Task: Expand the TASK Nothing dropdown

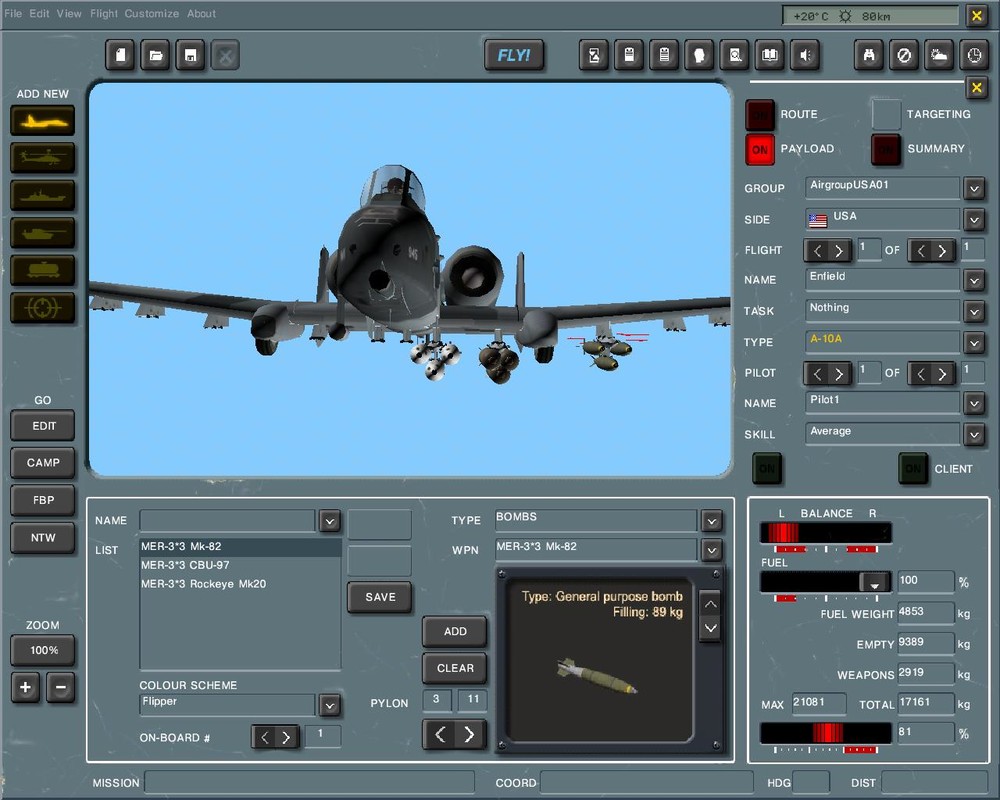Action: tap(974, 311)
